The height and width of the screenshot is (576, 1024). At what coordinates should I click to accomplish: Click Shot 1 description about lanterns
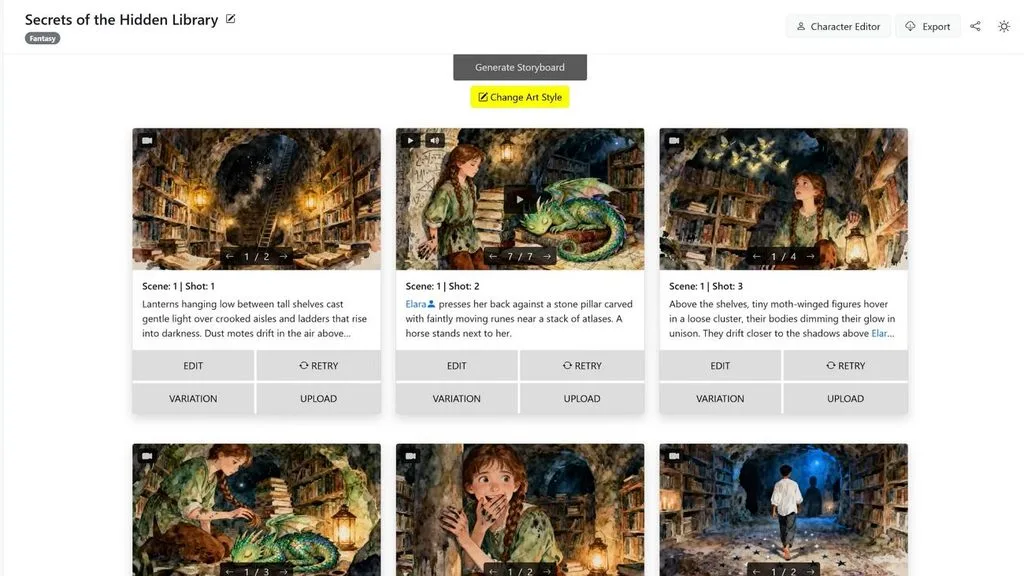tap(254, 319)
